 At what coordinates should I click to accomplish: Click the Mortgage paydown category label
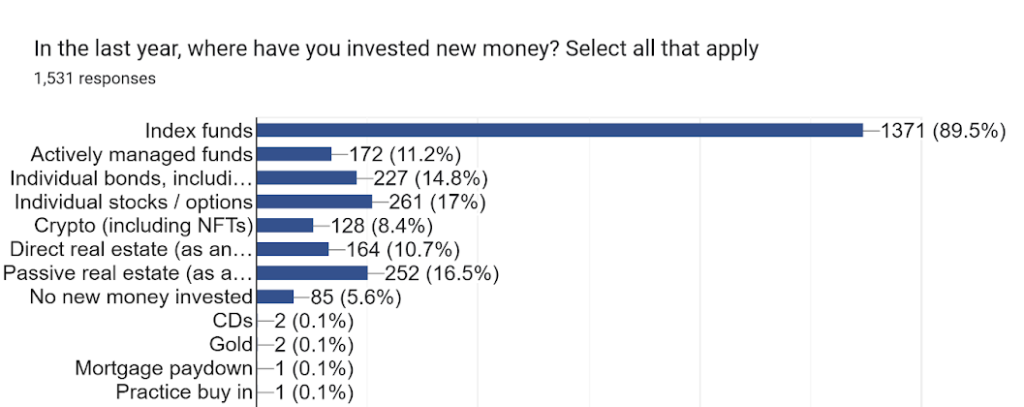tap(164, 369)
